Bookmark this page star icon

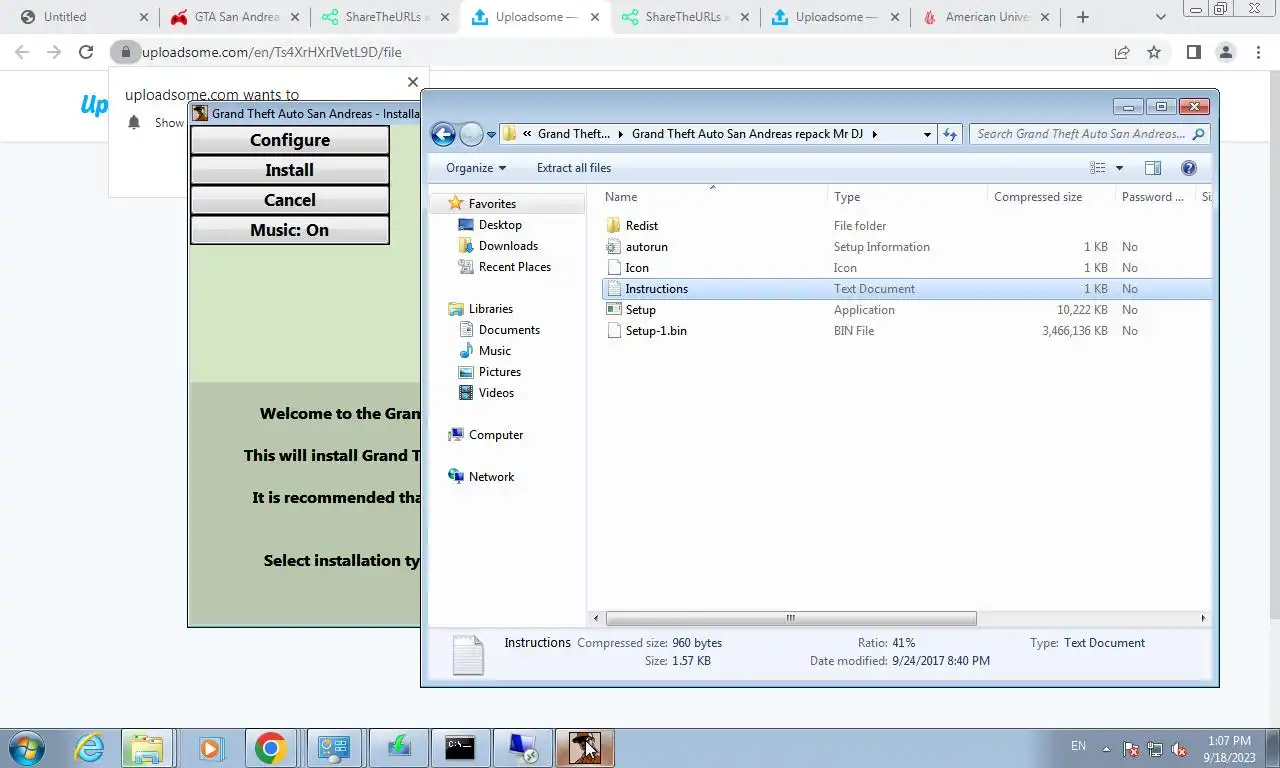[1154, 52]
